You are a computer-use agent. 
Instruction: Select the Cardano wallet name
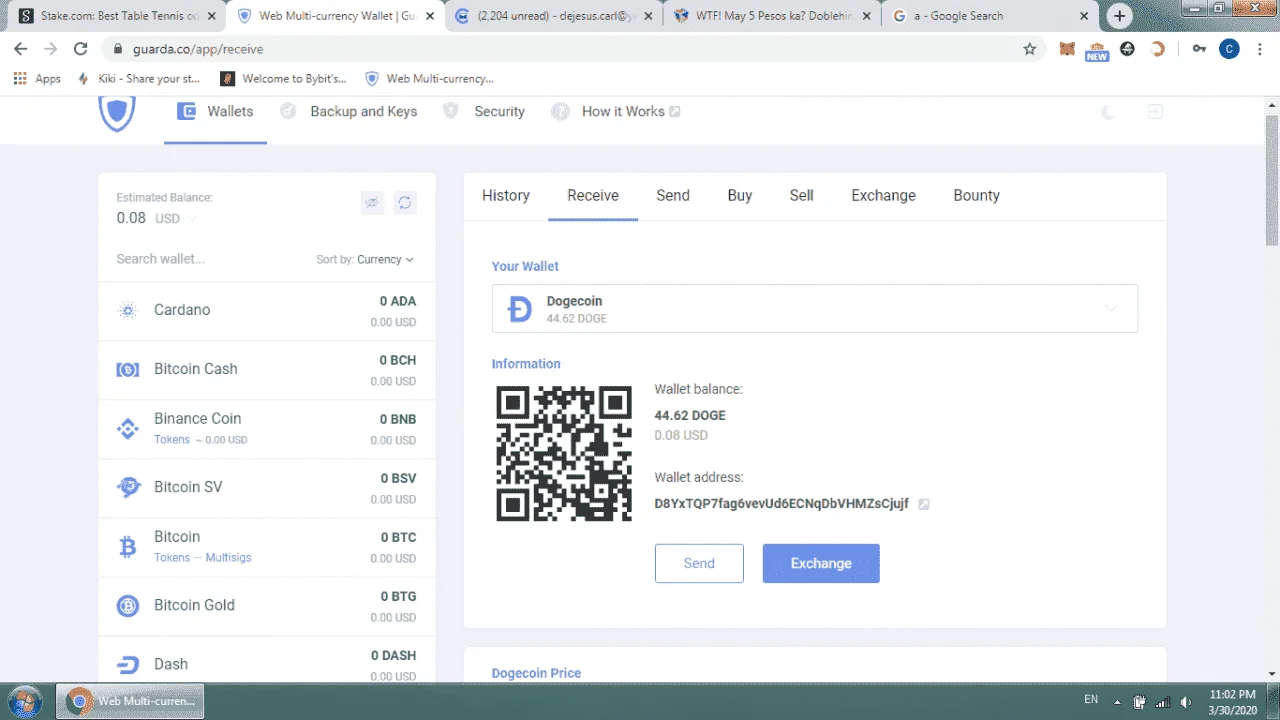coord(182,310)
